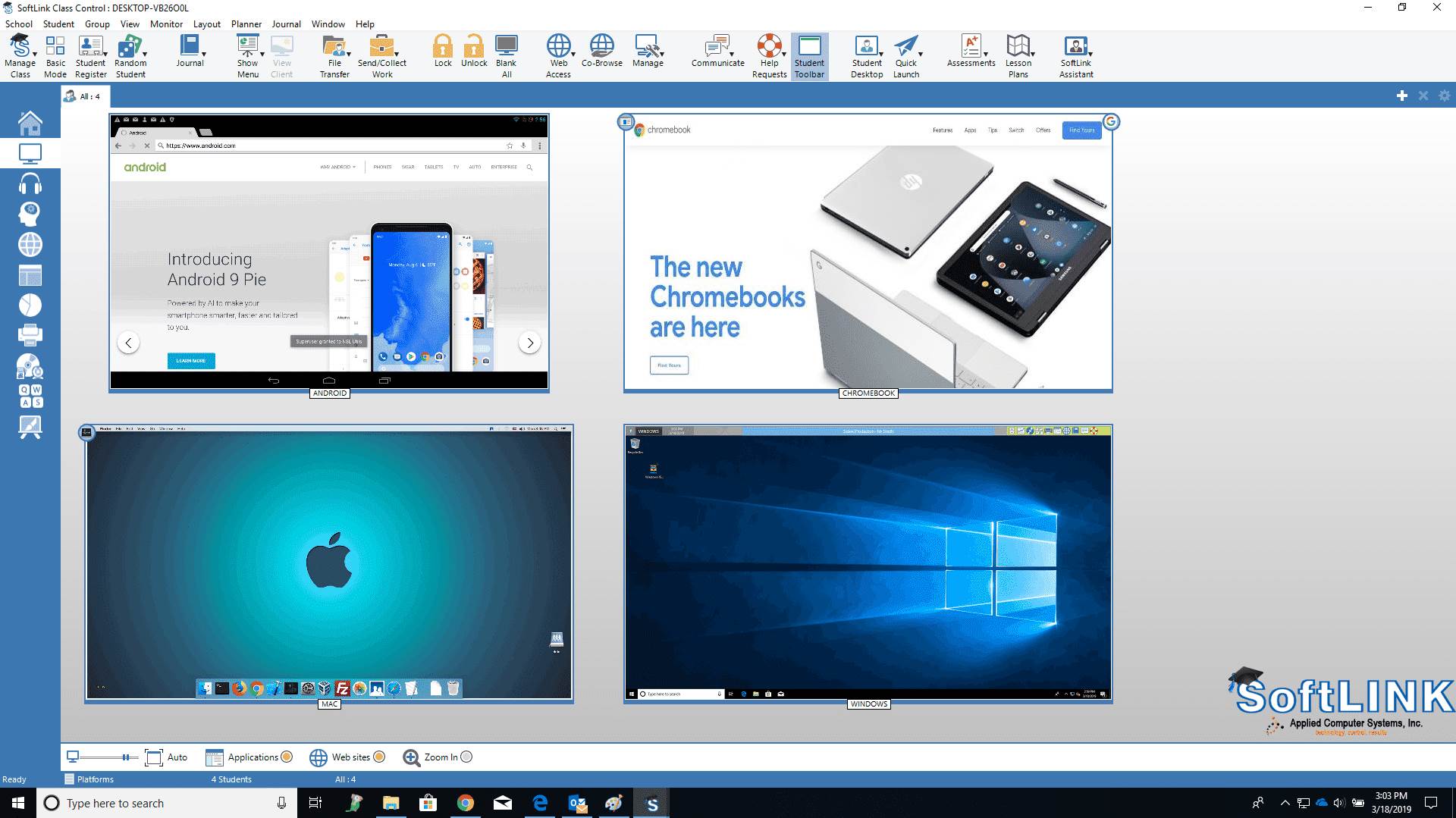Open Whiteboard sidebar icon
Image resolution: width=1456 pixels, height=818 pixels.
[30, 427]
